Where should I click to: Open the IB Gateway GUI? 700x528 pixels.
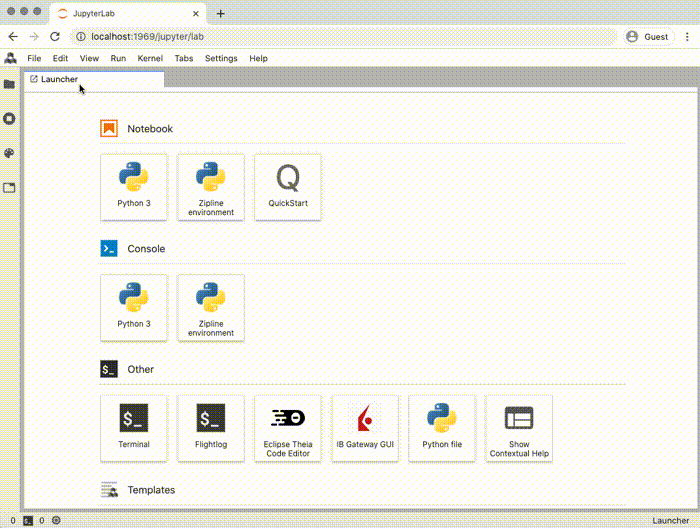point(365,428)
